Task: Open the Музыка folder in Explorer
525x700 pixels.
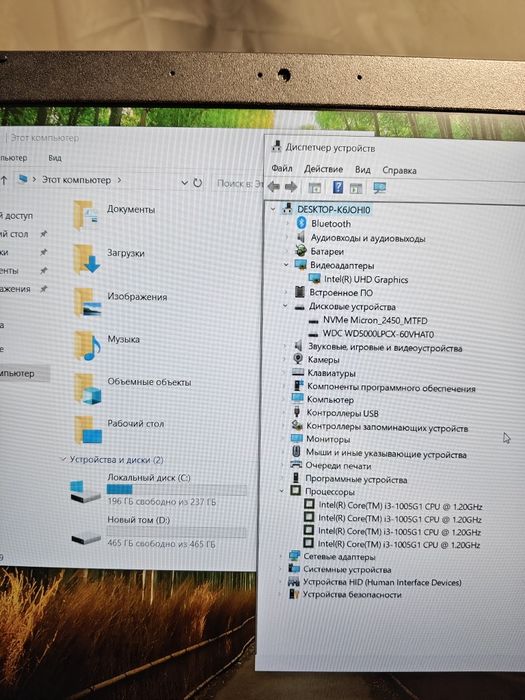Action: [x=123, y=339]
